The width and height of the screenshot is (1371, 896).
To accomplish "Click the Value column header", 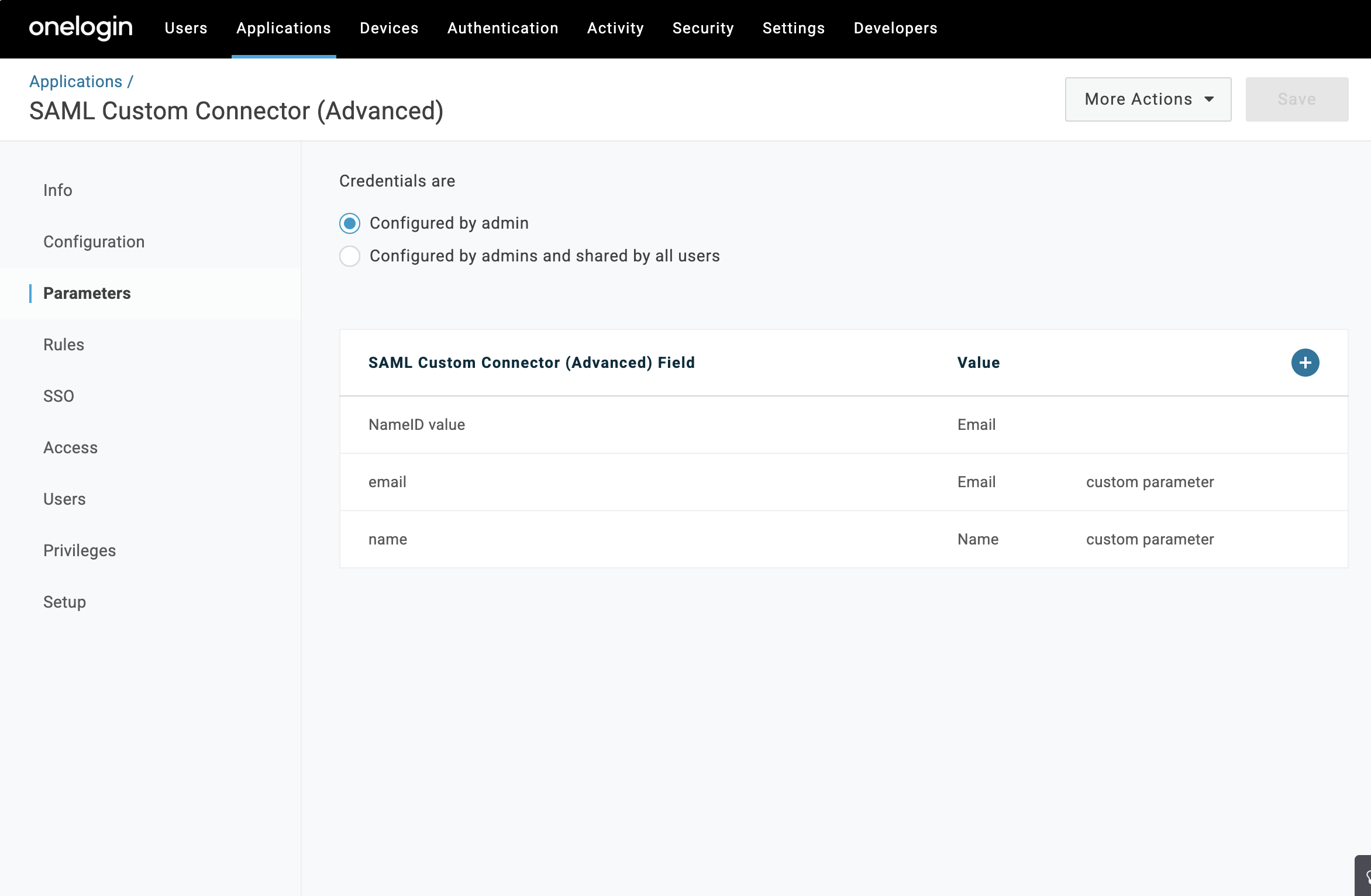I will 979,363.
